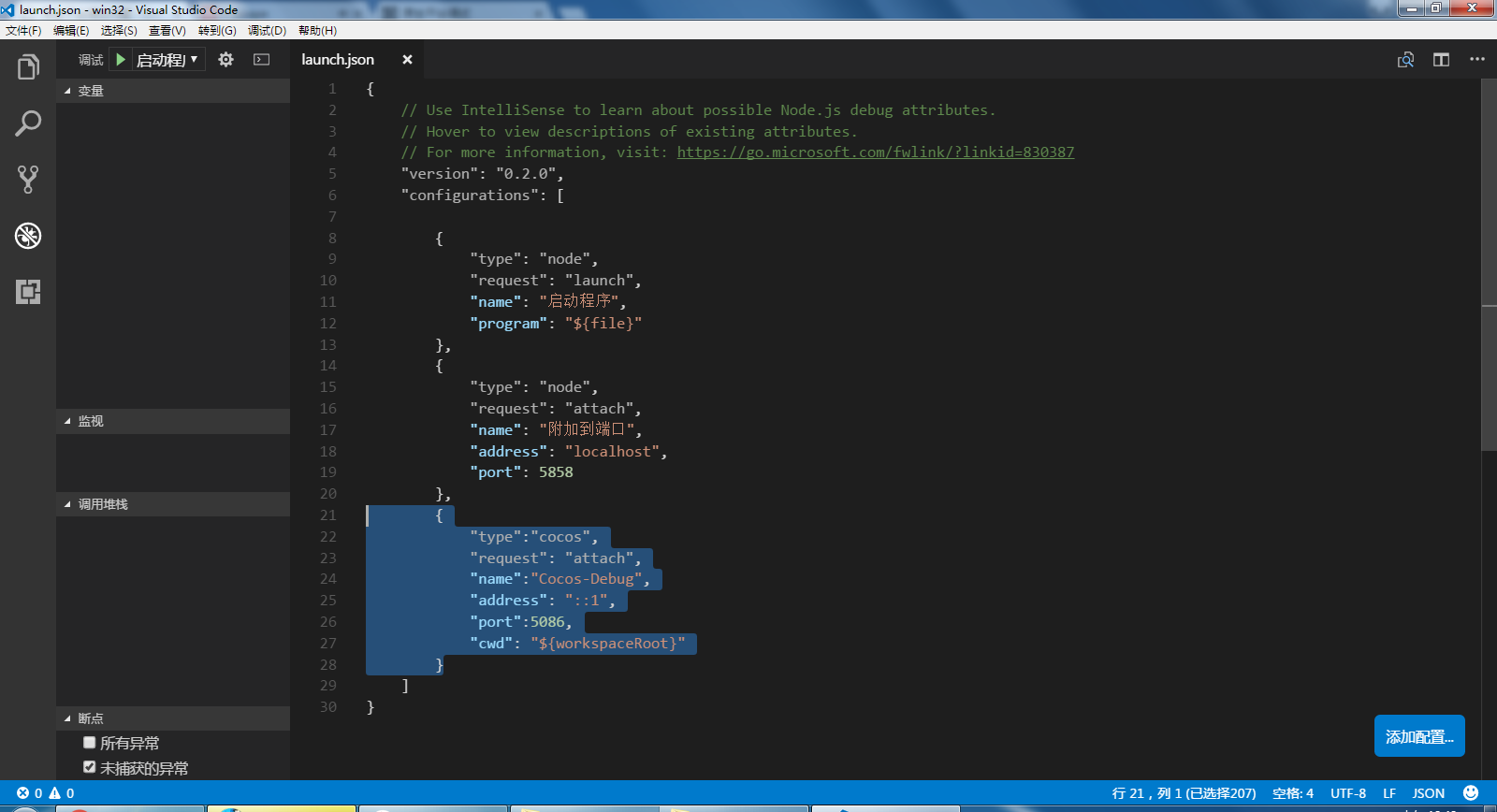Click the 5086 port value

(x=547, y=622)
